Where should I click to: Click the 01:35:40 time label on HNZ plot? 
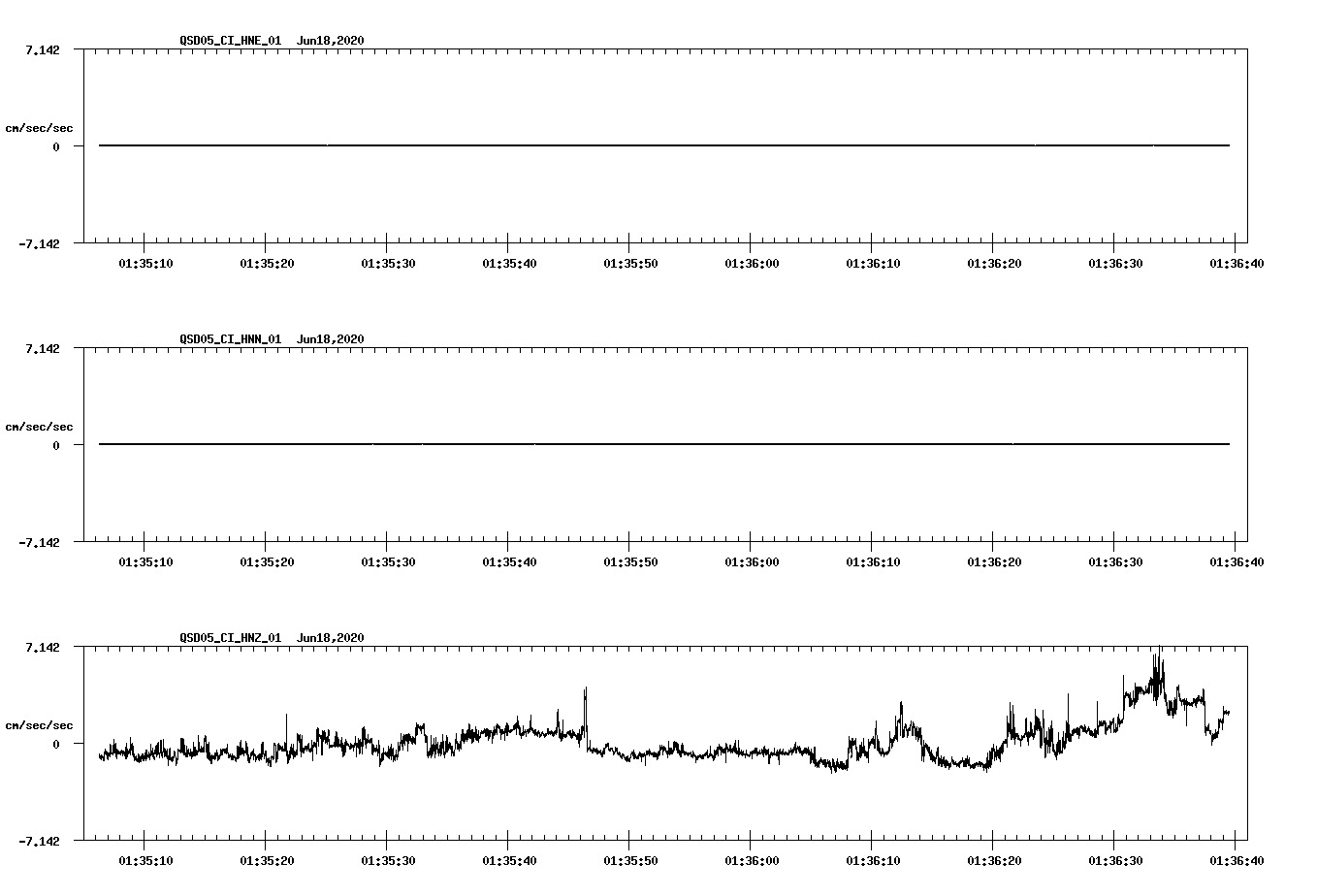point(509,860)
